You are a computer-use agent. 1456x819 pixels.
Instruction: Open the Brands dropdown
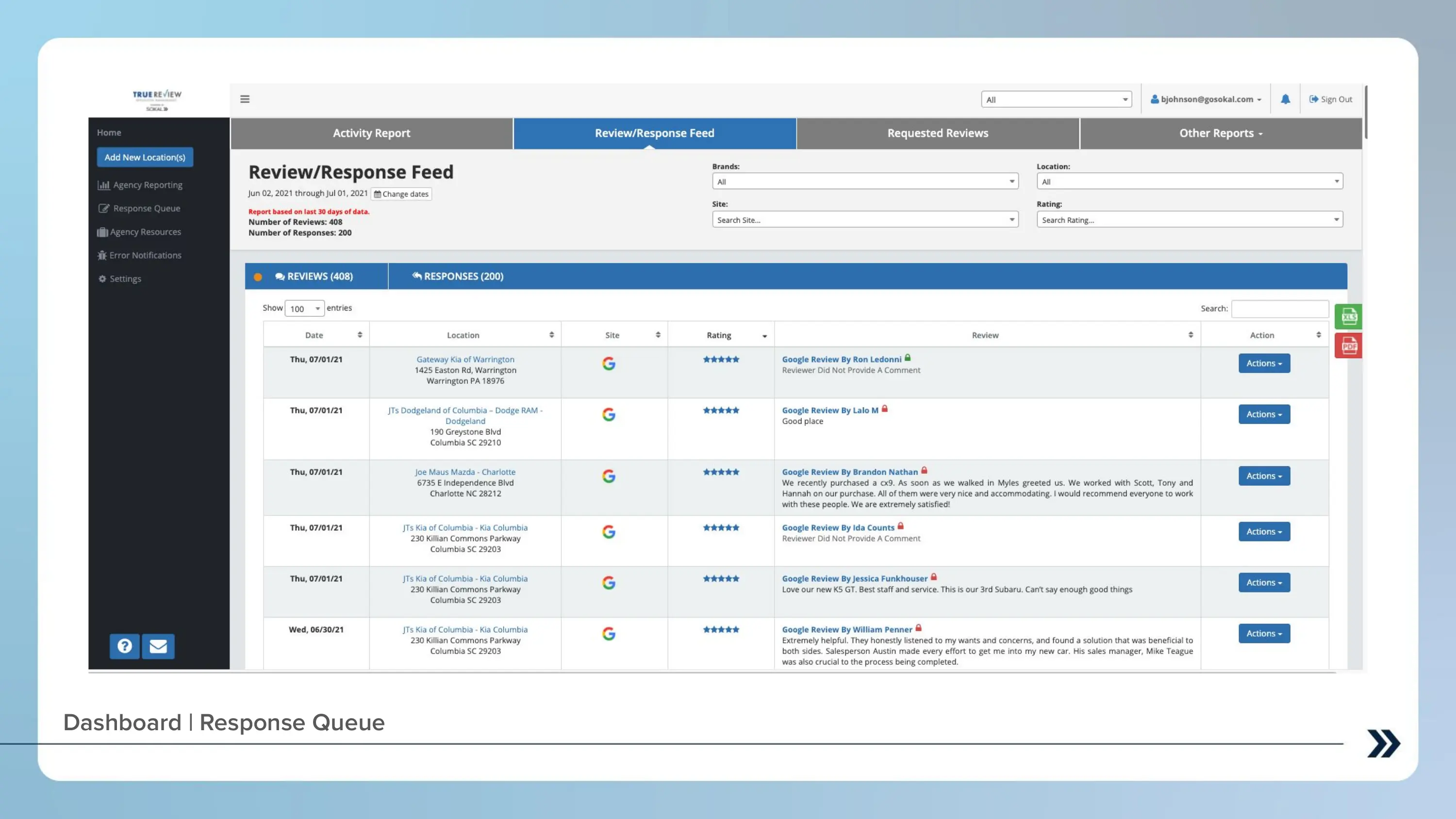(x=865, y=181)
